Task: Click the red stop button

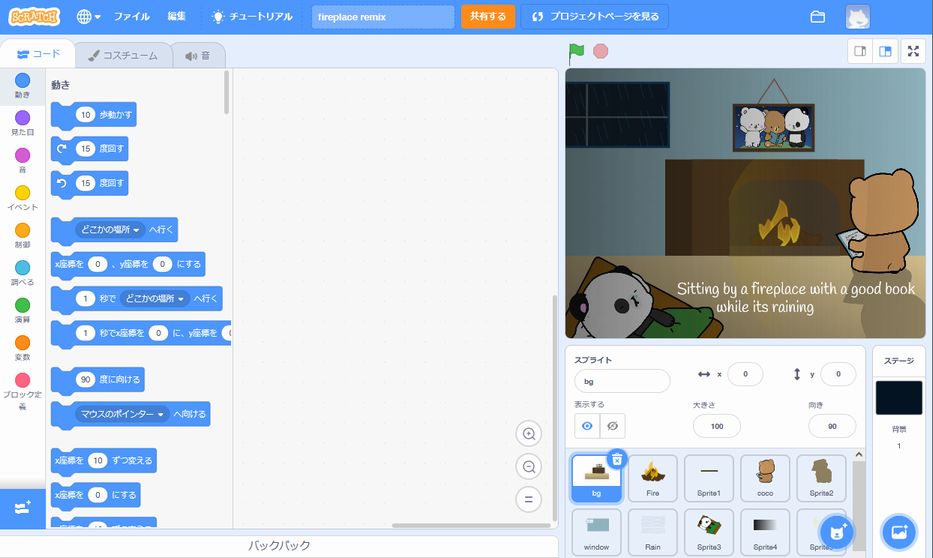Action: coord(600,51)
